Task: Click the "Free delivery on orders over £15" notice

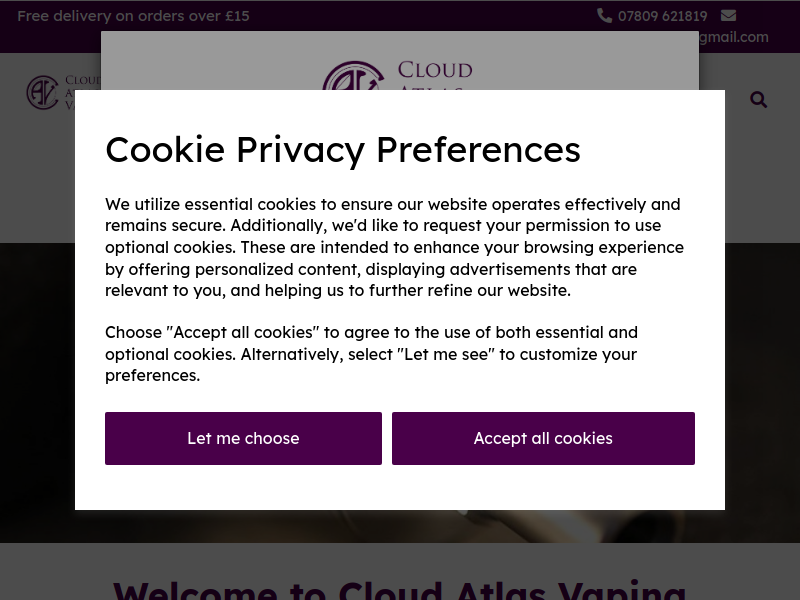Action: pyautogui.click(x=133, y=16)
